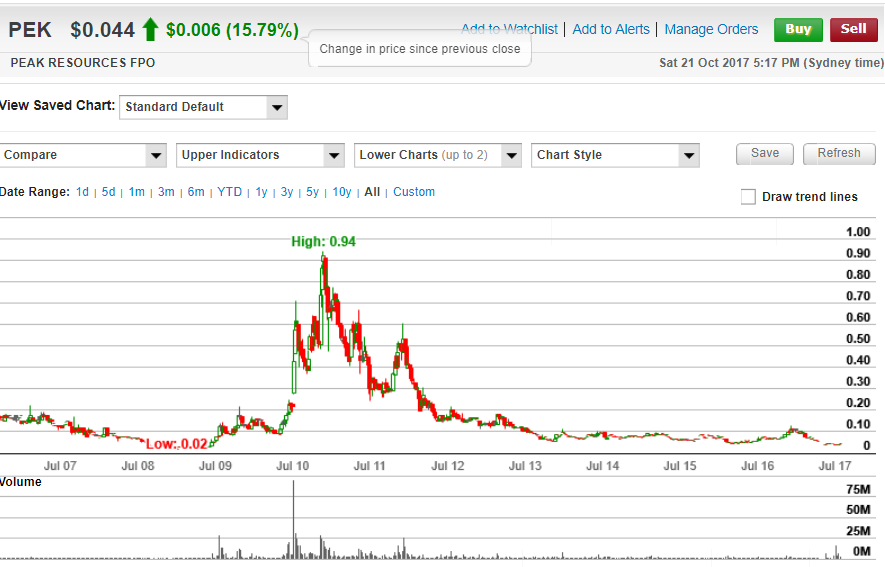Open the Chart Style dropdown
This screenshot has height=567, width=885.
615,155
